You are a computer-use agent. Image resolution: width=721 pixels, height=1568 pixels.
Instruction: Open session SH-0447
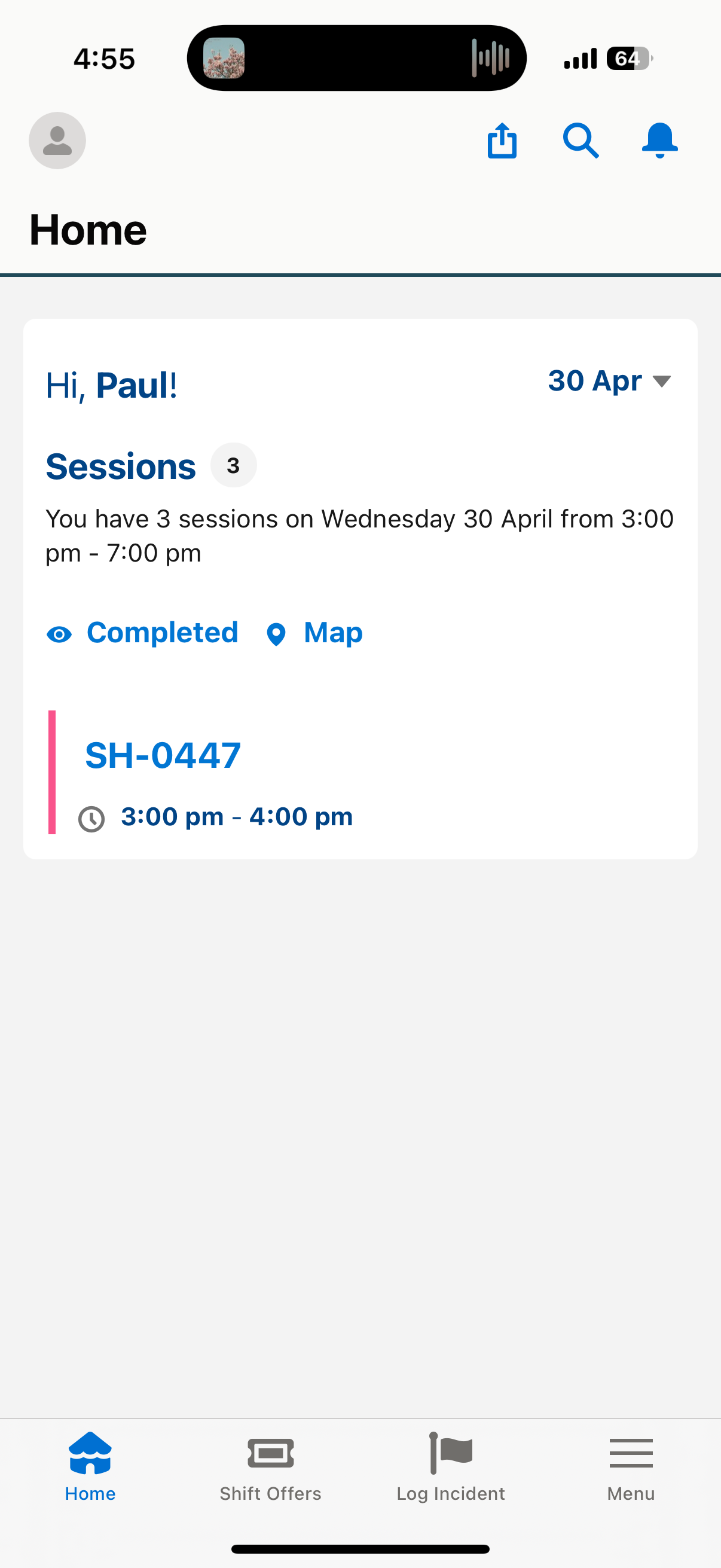(x=163, y=755)
